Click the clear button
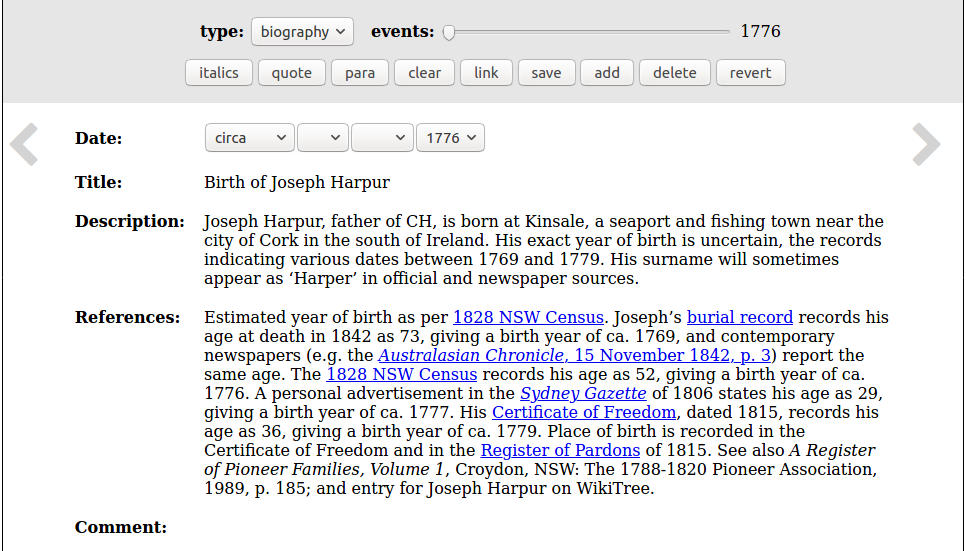This screenshot has height=551, width=966. pos(424,73)
